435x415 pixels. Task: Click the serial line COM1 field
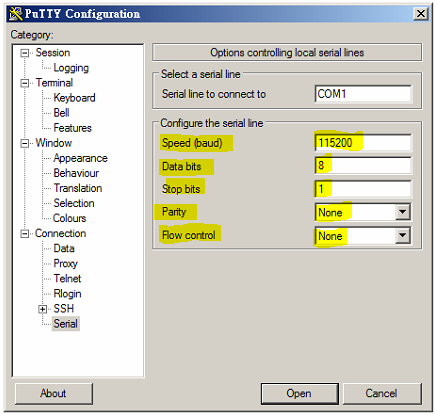[363, 94]
